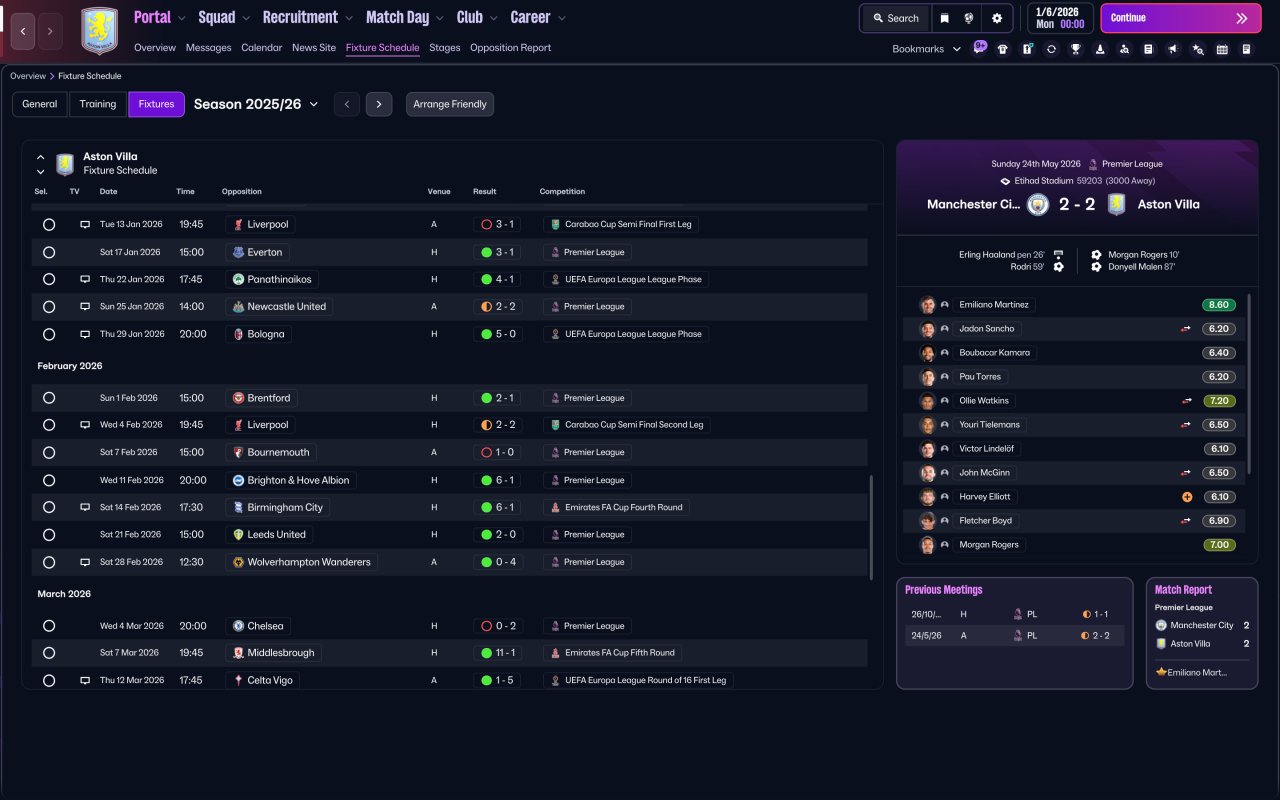This screenshot has height=800, width=1280.
Task: Open the Calendar tab
Action: click(262, 47)
